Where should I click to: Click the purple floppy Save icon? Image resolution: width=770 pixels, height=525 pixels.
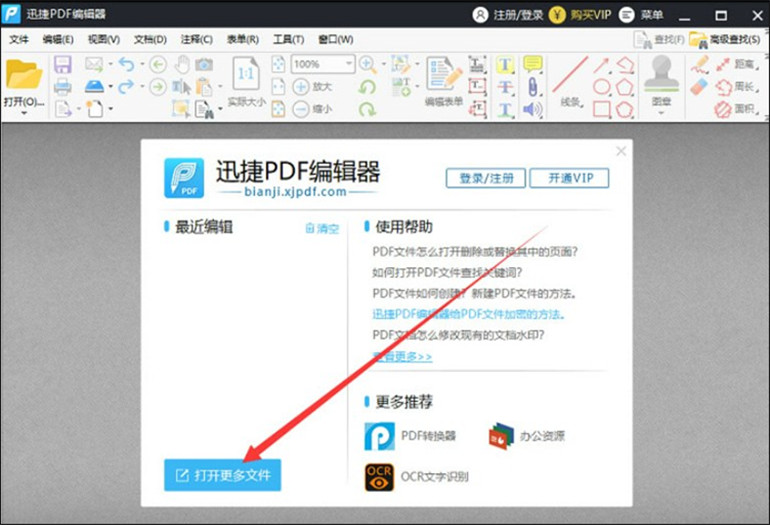pyautogui.click(x=63, y=64)
